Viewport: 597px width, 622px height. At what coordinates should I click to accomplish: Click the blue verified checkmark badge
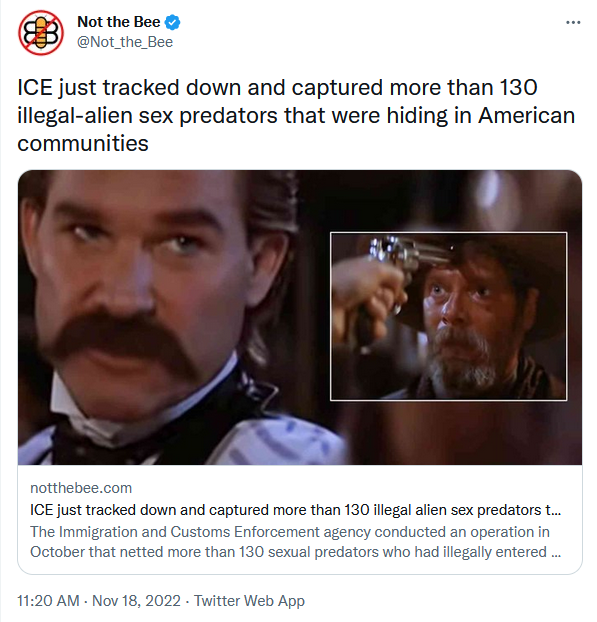[173, 22]
